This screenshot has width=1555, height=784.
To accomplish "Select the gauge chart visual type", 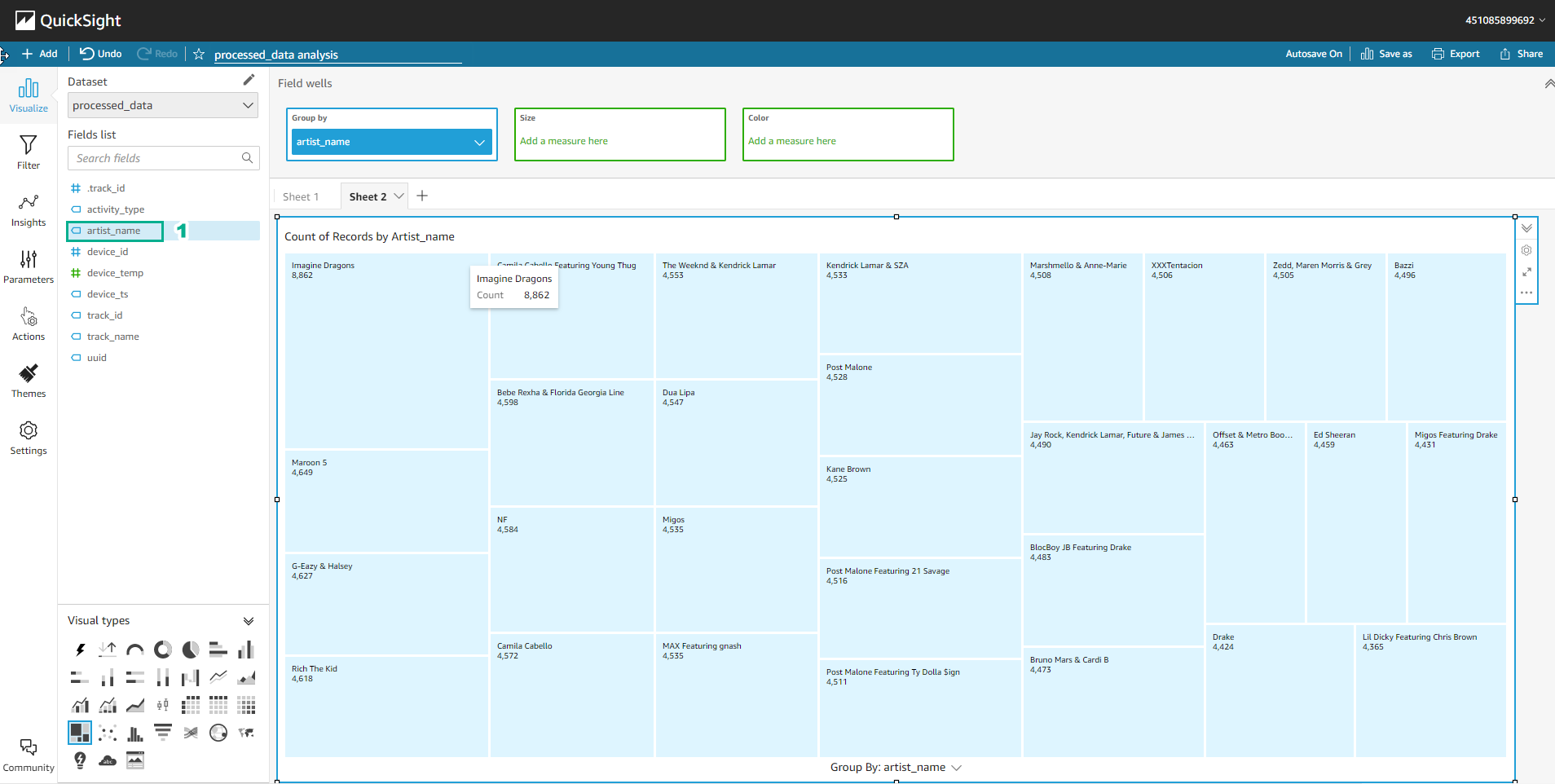I will 135,650.
